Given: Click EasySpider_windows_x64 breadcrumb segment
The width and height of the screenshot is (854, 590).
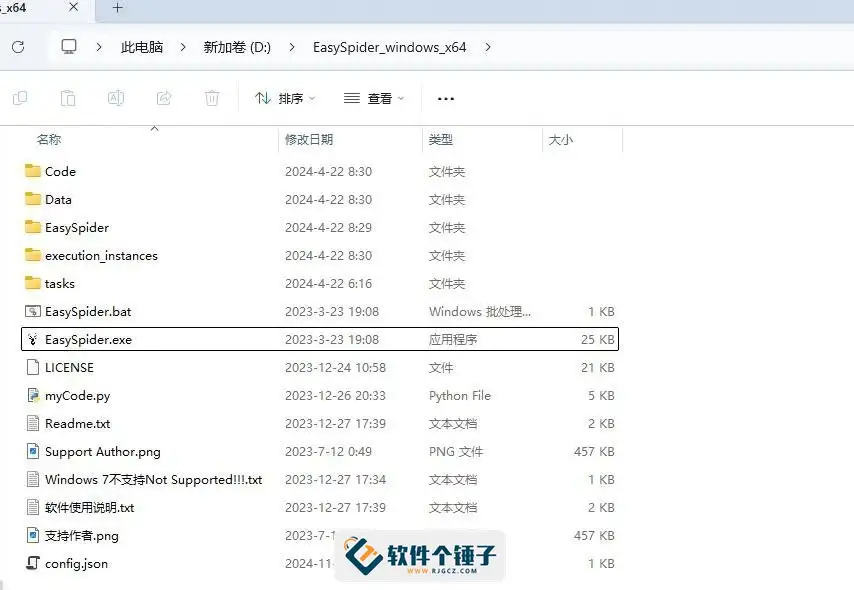Looking at the screenshot, I should tap(389, 47).
